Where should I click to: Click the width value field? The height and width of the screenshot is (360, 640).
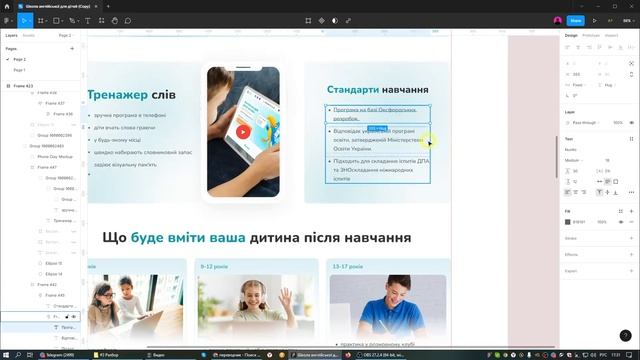pyautogui.click(x=576, y=74)
